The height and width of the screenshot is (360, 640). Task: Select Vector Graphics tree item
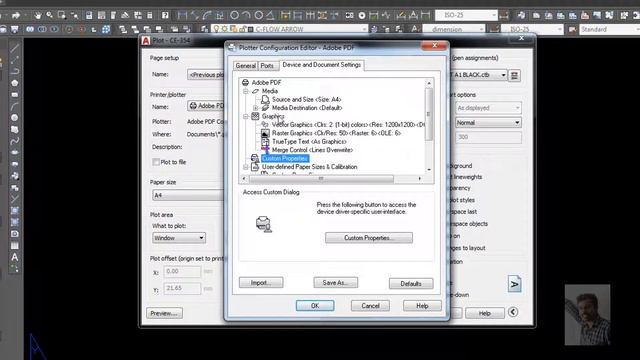tap(348, 124)
